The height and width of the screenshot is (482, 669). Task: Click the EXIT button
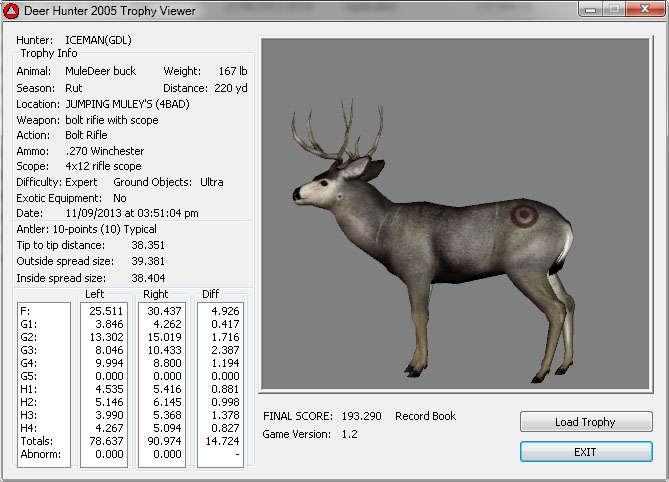[585, 452]
